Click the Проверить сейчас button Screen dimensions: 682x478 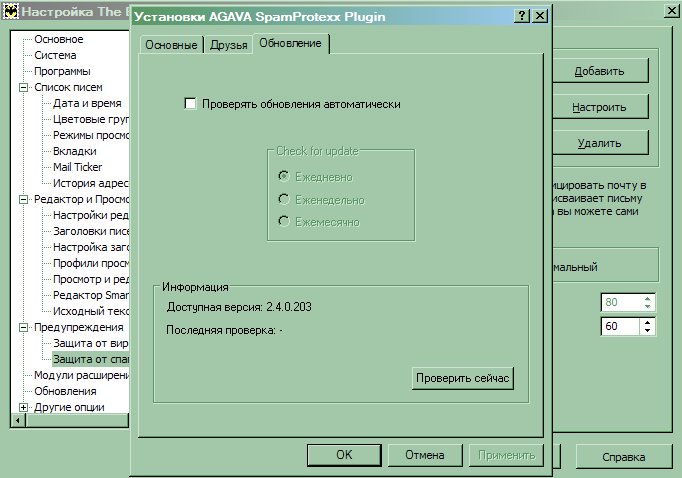462,378
